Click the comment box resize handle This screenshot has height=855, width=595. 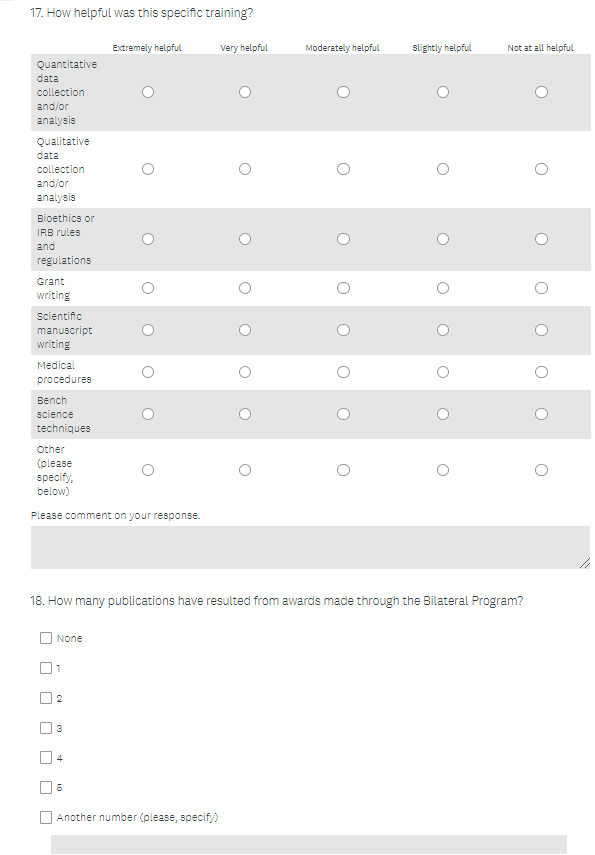pos(585,564)
